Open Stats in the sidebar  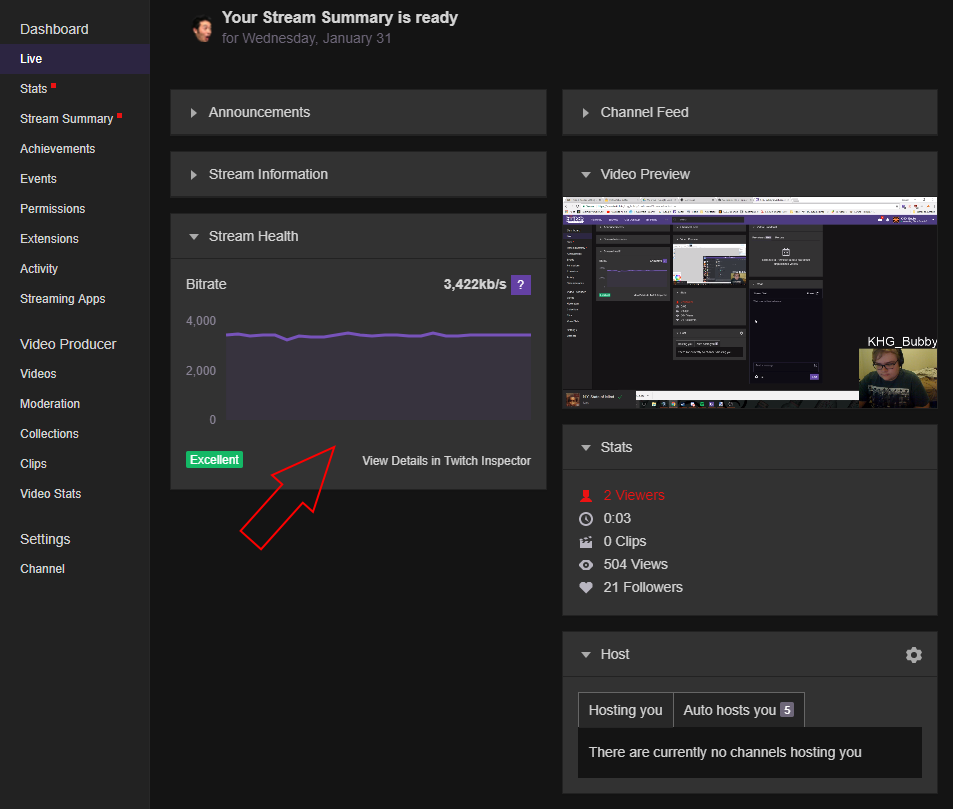pos(33,89)
